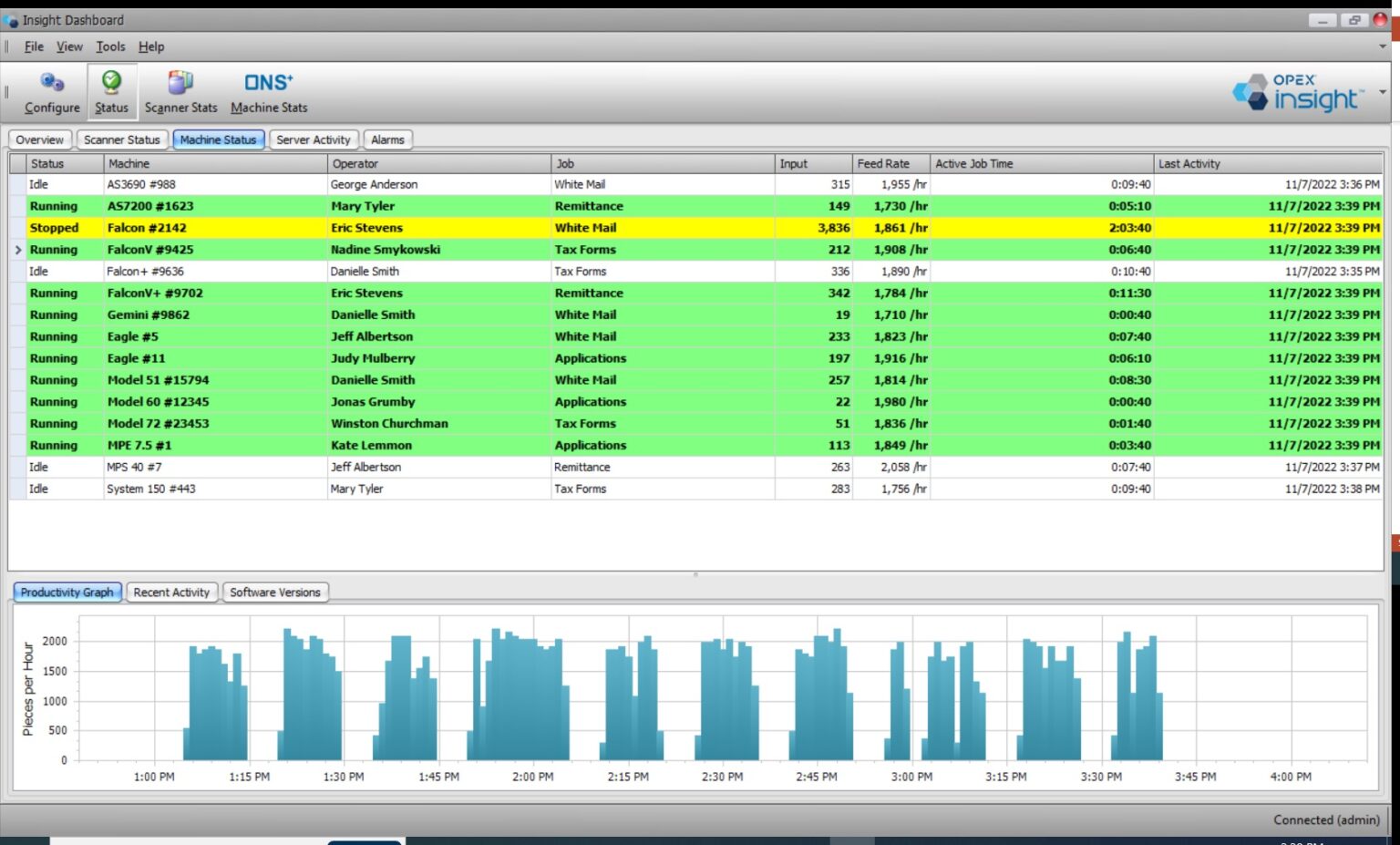Viewport: 1400px width, 845px height.
Task: Open the File menu
Action: coord(33,46)
